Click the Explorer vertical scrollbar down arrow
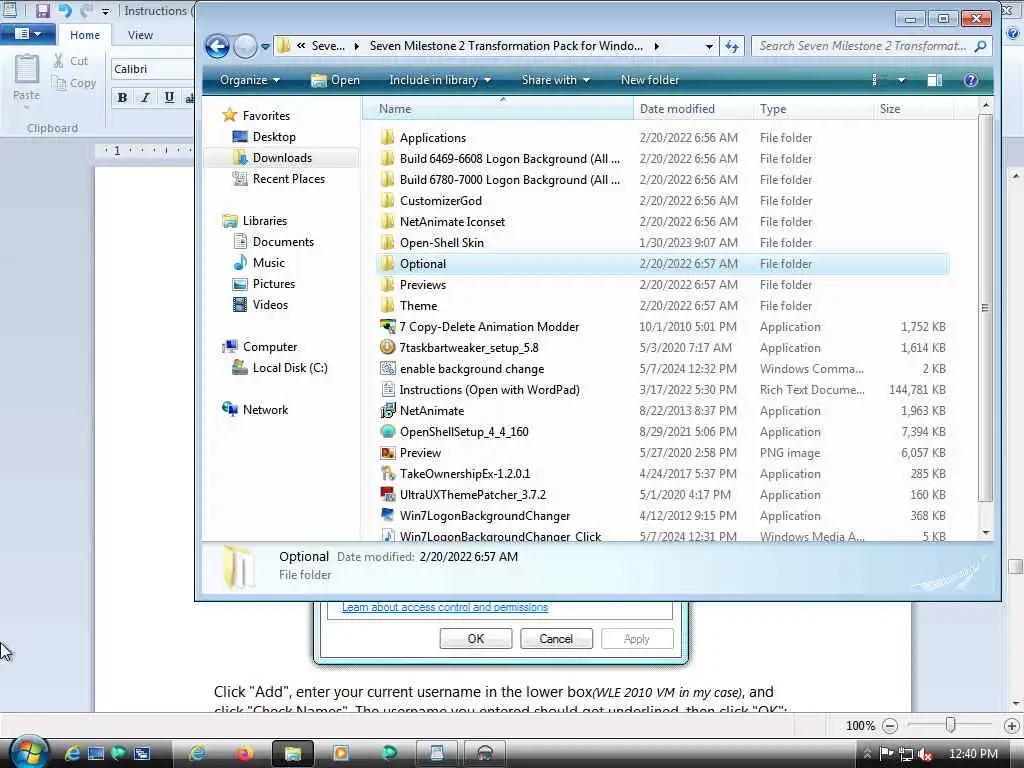The width and height of the screenshot is (1024, 768). pyautogui.click(x=985, y=533)
